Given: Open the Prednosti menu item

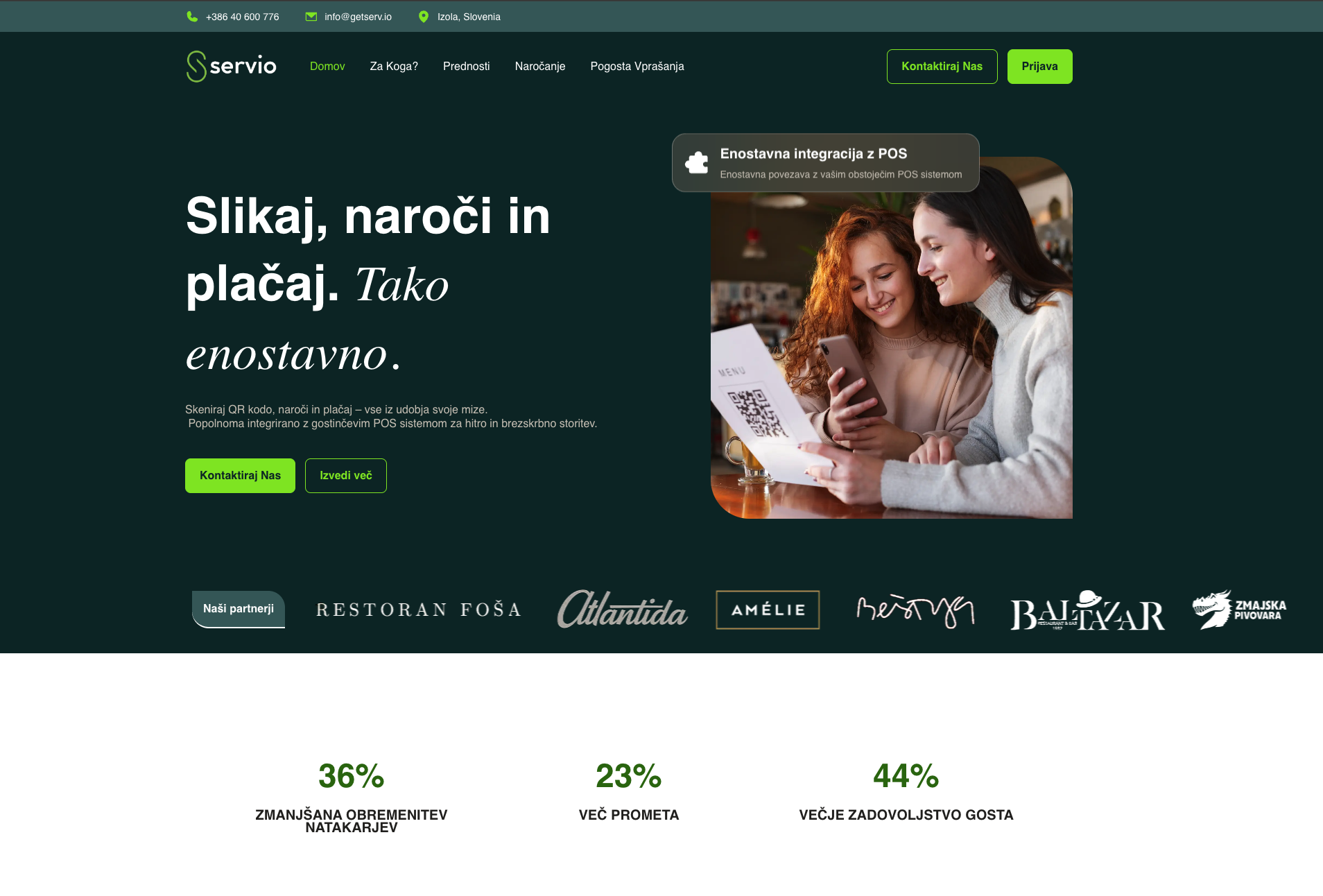Looking at the screenshot, I should point(466,67).
